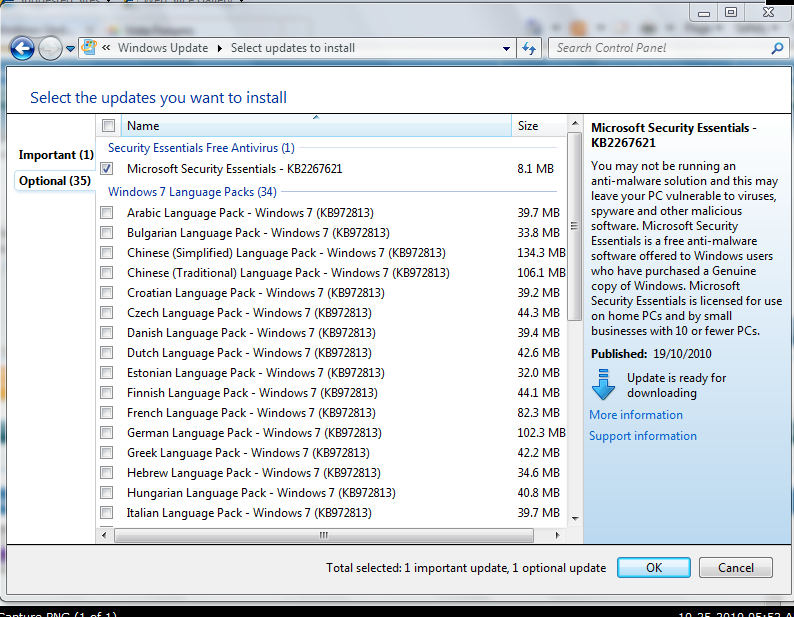Click the Published date 19/10/2010
Image resolution: width=794 pixels, height=617 pixels.
pos(682,354)
